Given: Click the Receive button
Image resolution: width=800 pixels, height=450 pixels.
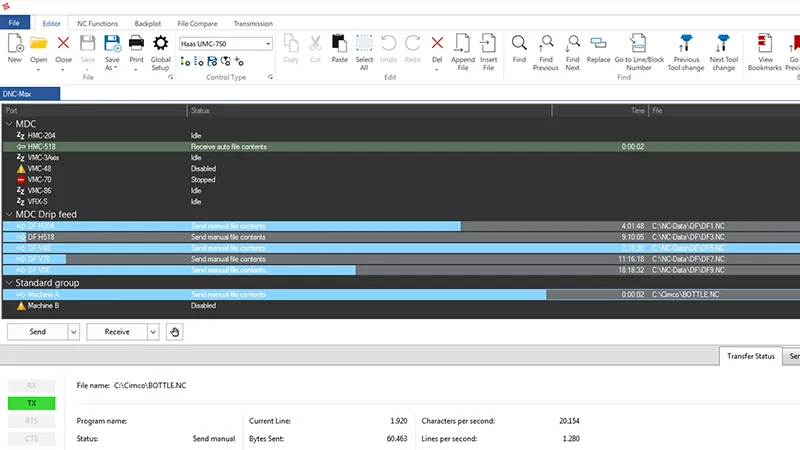Looking at the screenshot, I should click(x=117, y=332).
